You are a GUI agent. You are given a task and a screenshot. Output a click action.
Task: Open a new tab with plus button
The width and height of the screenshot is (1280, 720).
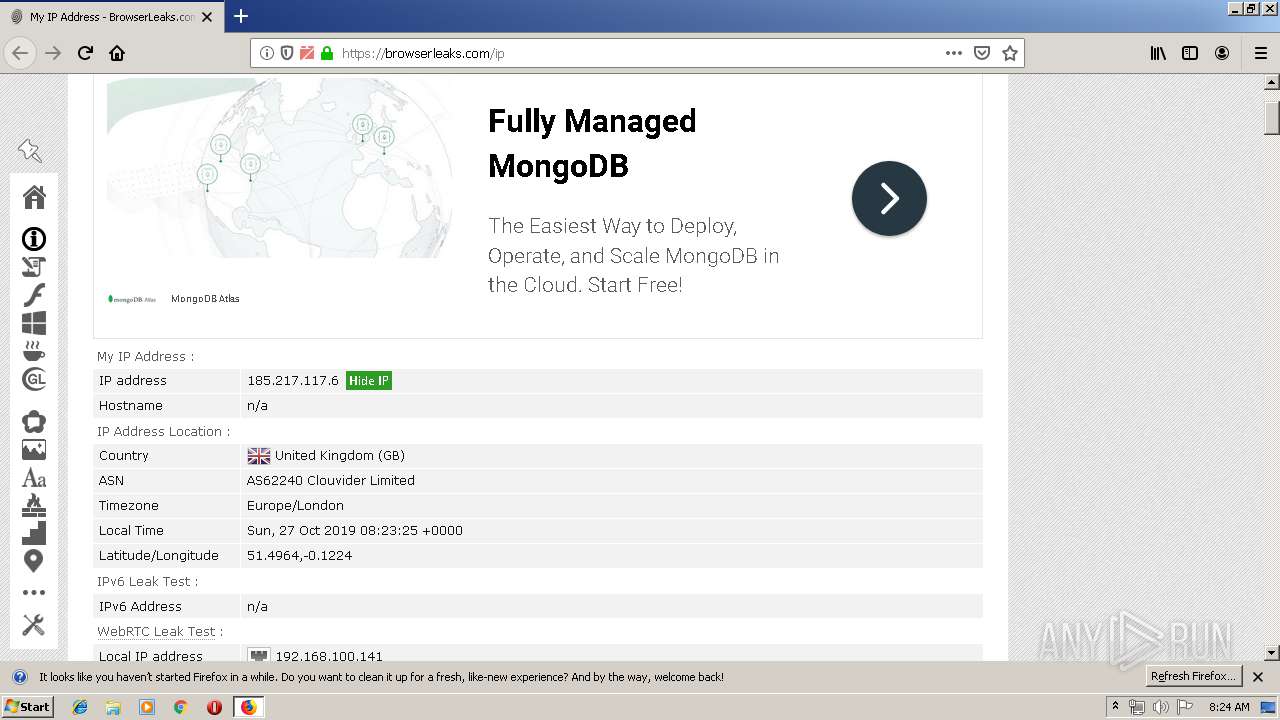(240, 16)
